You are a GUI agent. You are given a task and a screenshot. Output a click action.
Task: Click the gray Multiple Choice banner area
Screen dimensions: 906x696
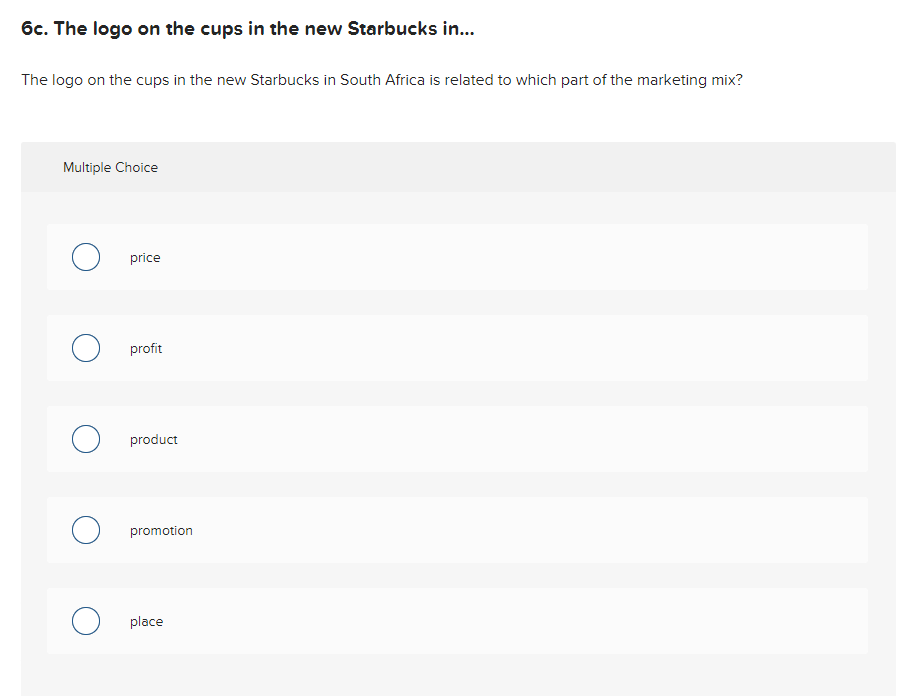pyautogui.click(x=500, y=167)
